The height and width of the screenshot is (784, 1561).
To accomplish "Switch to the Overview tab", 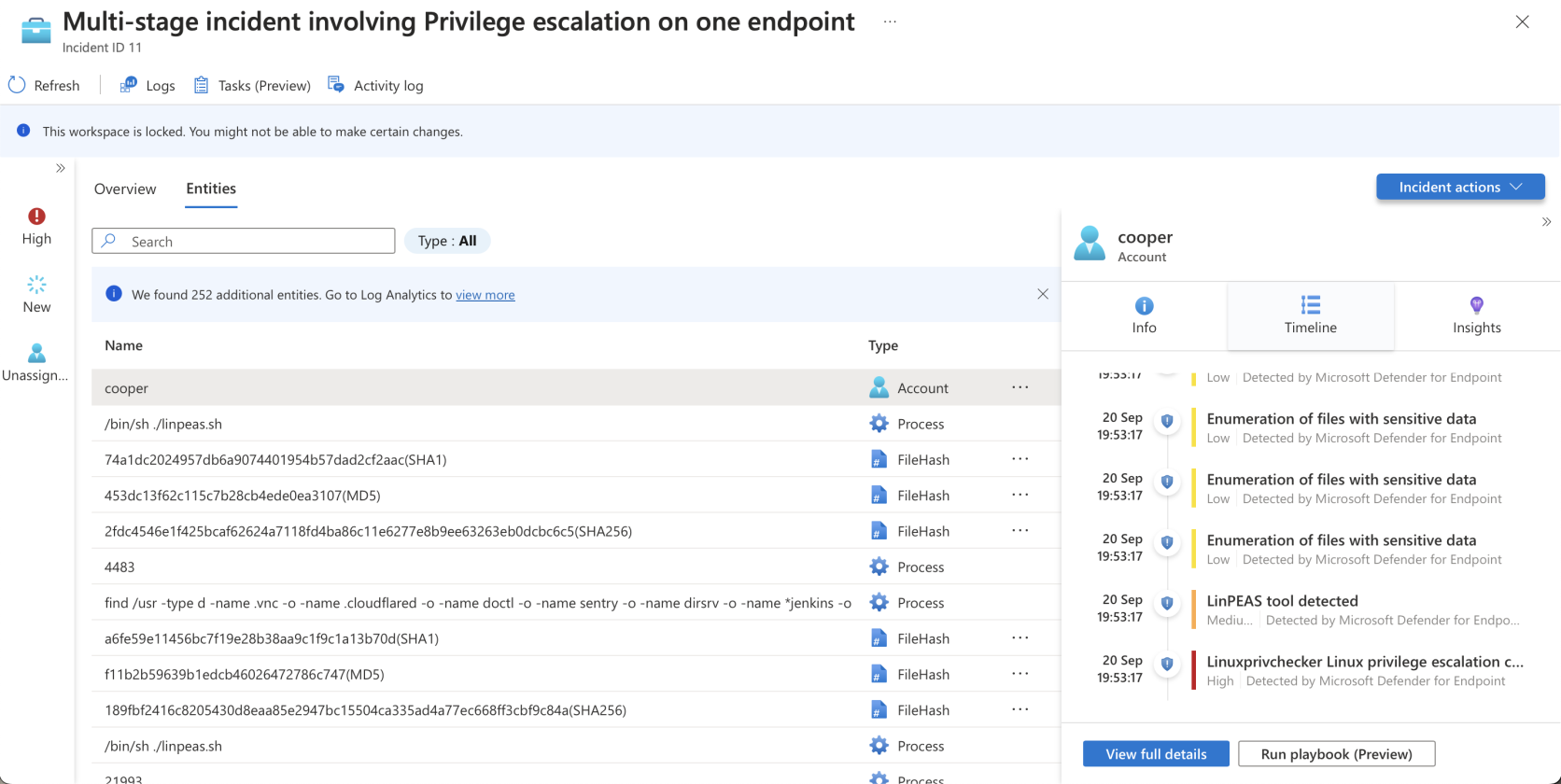I will 125,189.
